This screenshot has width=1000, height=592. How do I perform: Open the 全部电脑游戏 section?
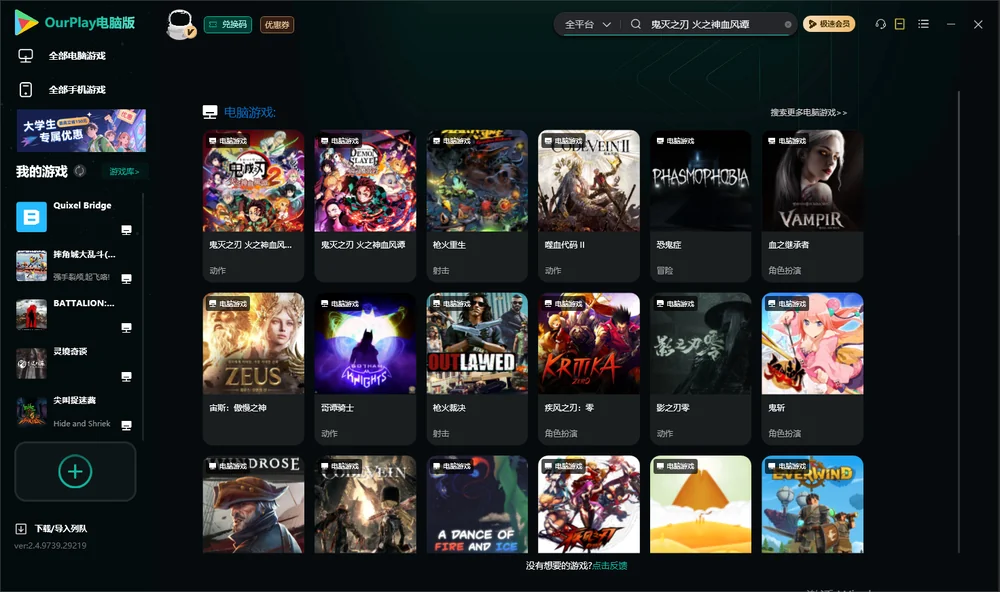77,56
